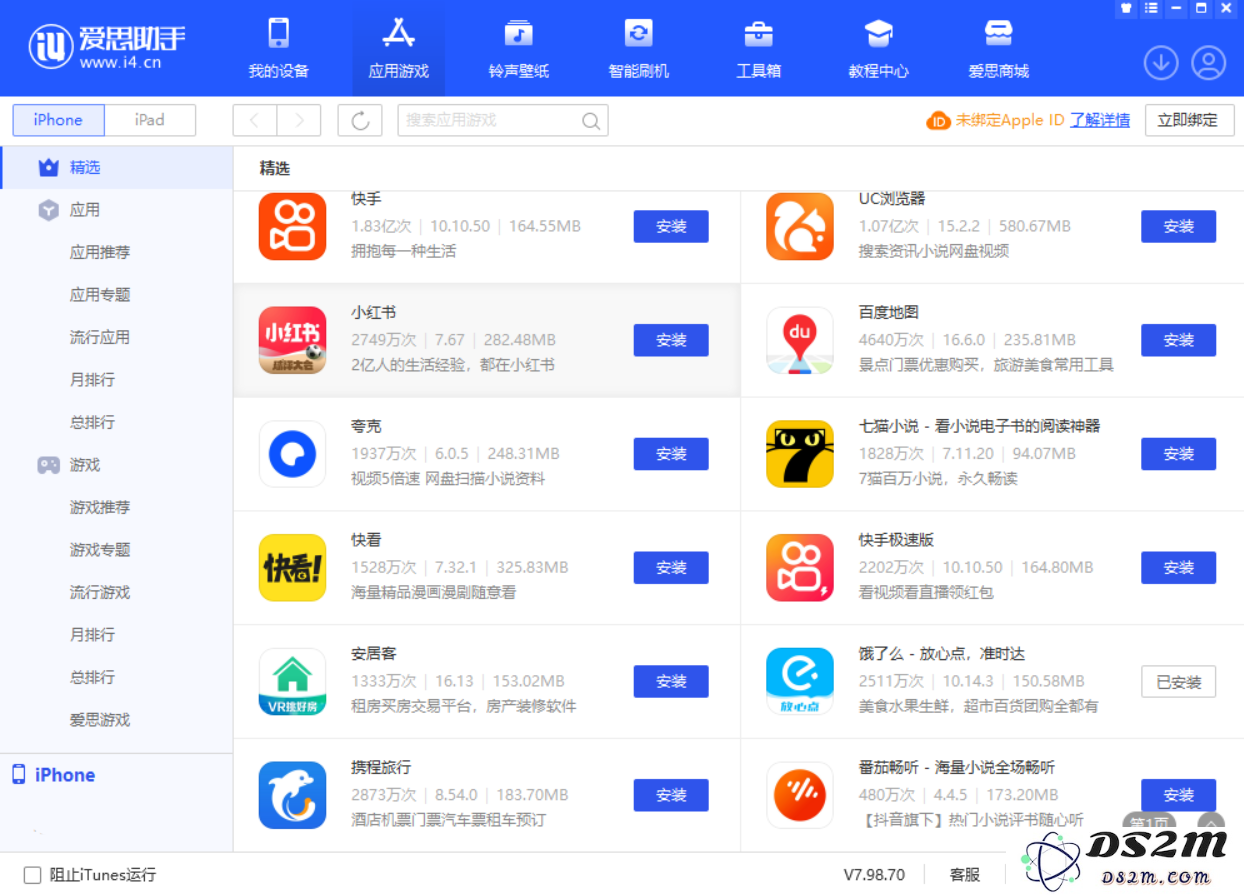Screen dimensions: 1244x895
Task: Click the 番茄畅听 app icon
Action: (800, 795)
